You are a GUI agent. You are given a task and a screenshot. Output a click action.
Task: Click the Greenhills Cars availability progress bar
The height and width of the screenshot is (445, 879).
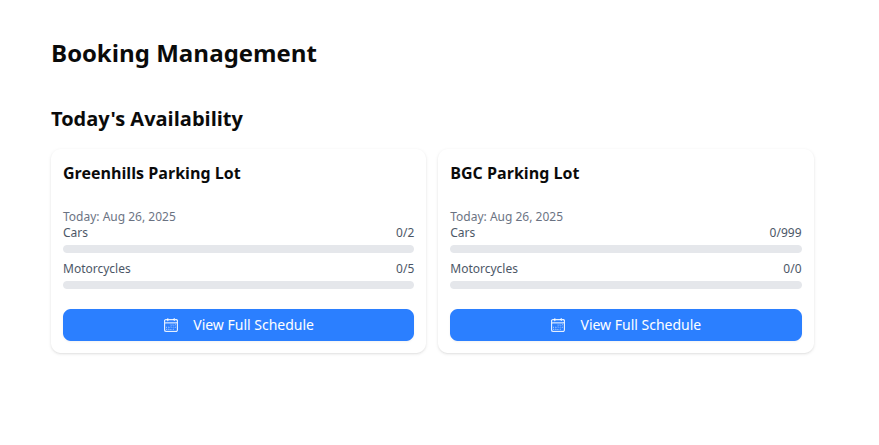click(x=238, y=249)
